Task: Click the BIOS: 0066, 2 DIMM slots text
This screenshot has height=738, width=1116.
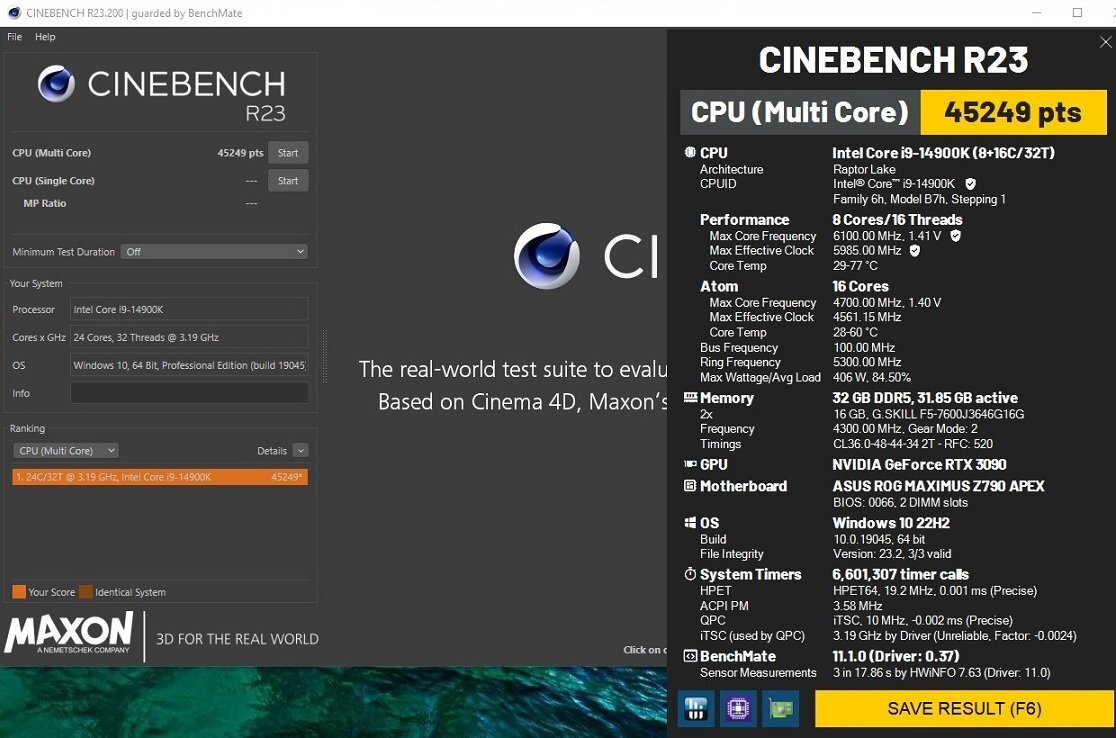Action: pos(900,502)
